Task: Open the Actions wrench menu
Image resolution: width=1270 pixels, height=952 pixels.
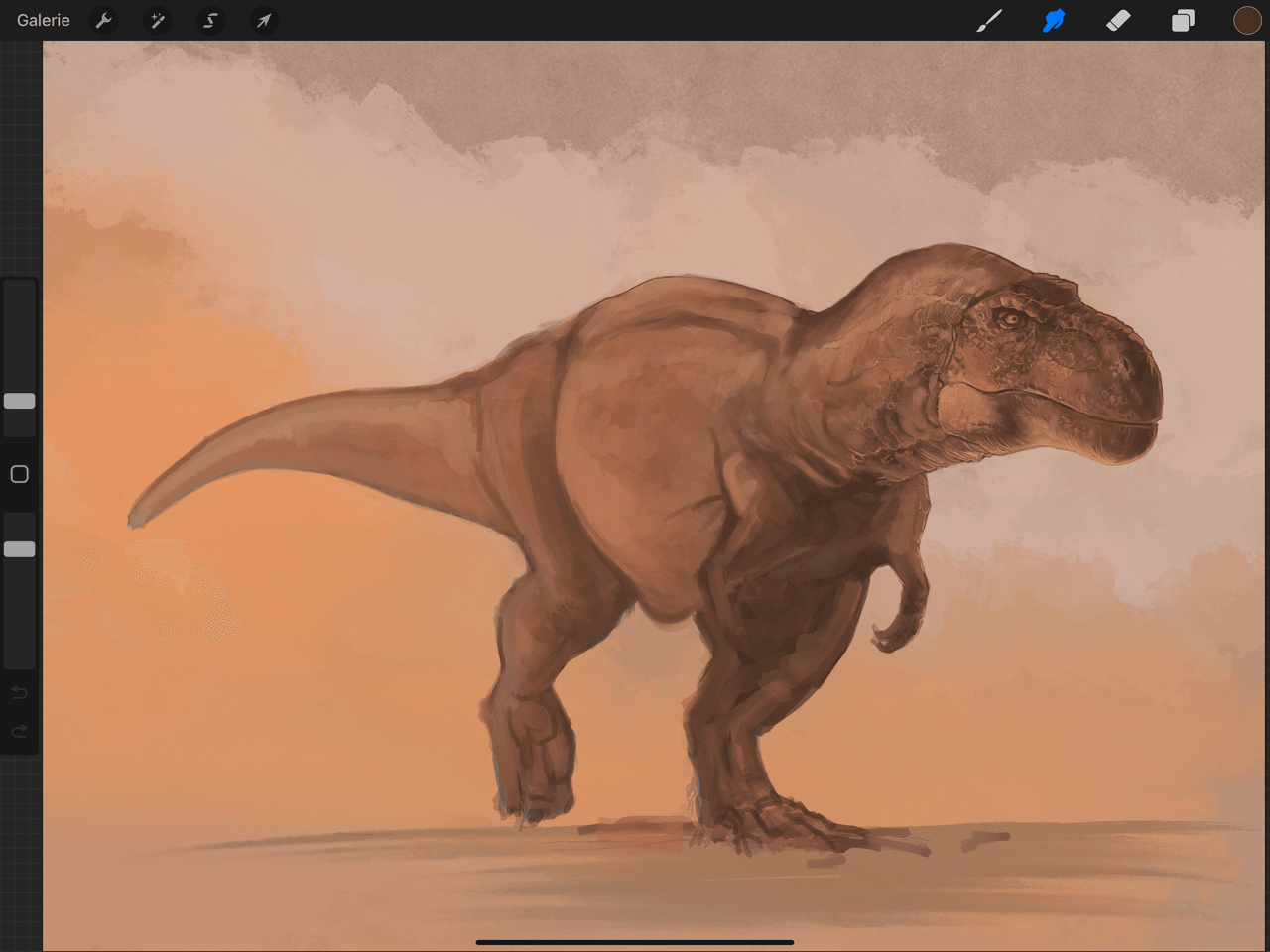Action: pyautogui.click(x=103, y=20)
